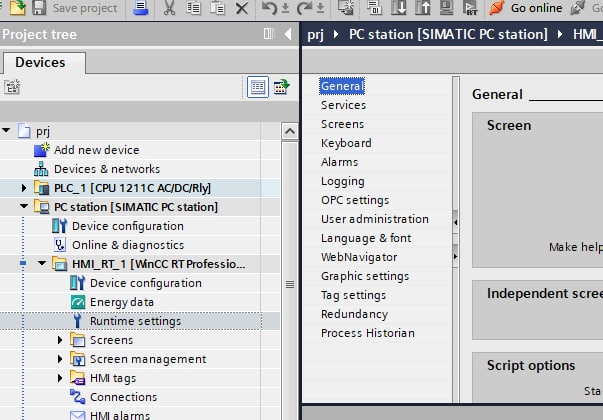Click prj in the breadcrumb path
Image resolution: width=603 pixels, height=420 pixels.
tap(315, 34)
